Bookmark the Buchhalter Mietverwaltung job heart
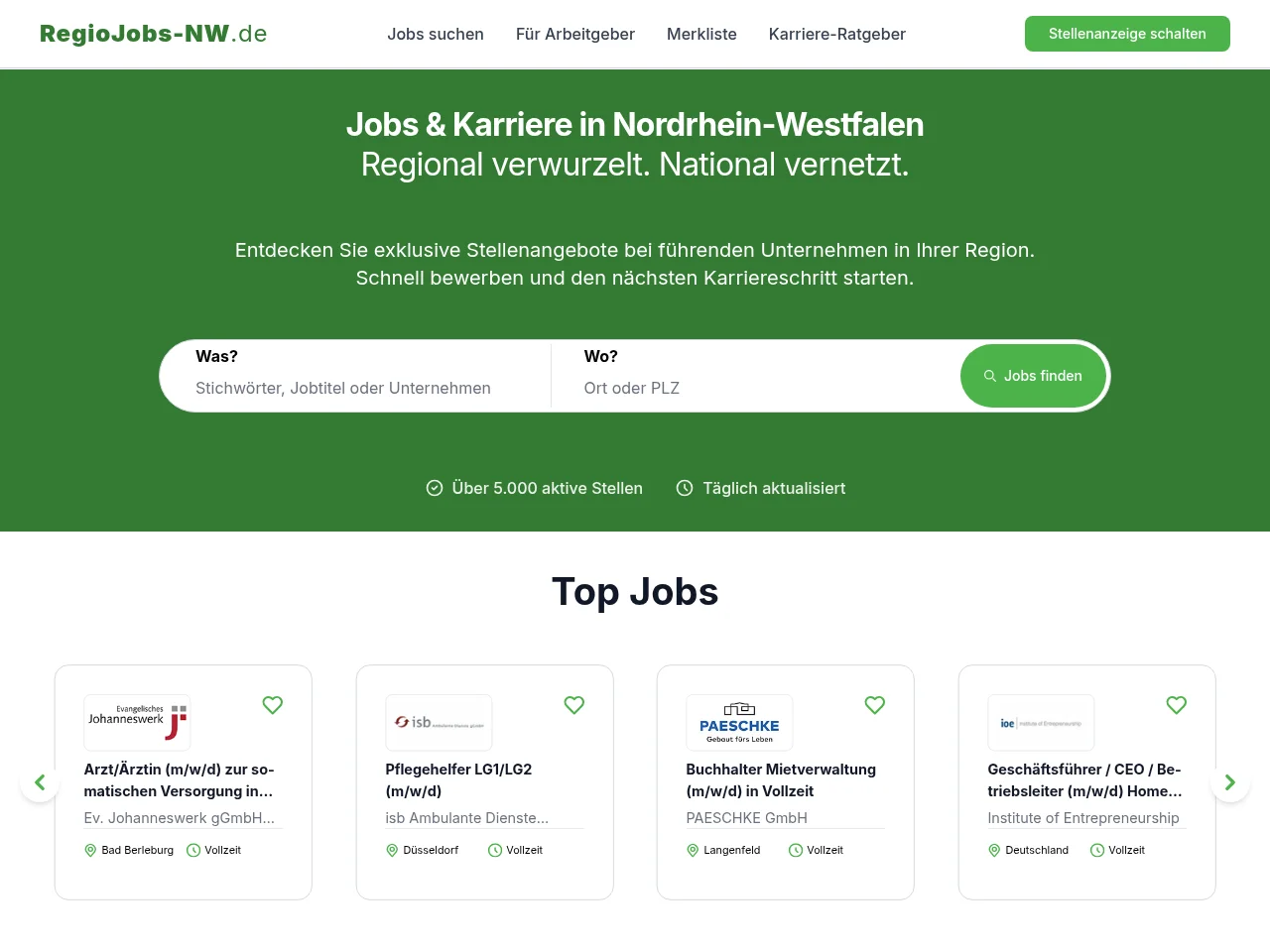Image resolution: width=1270 pixels, height=952 pixels. 875,705
